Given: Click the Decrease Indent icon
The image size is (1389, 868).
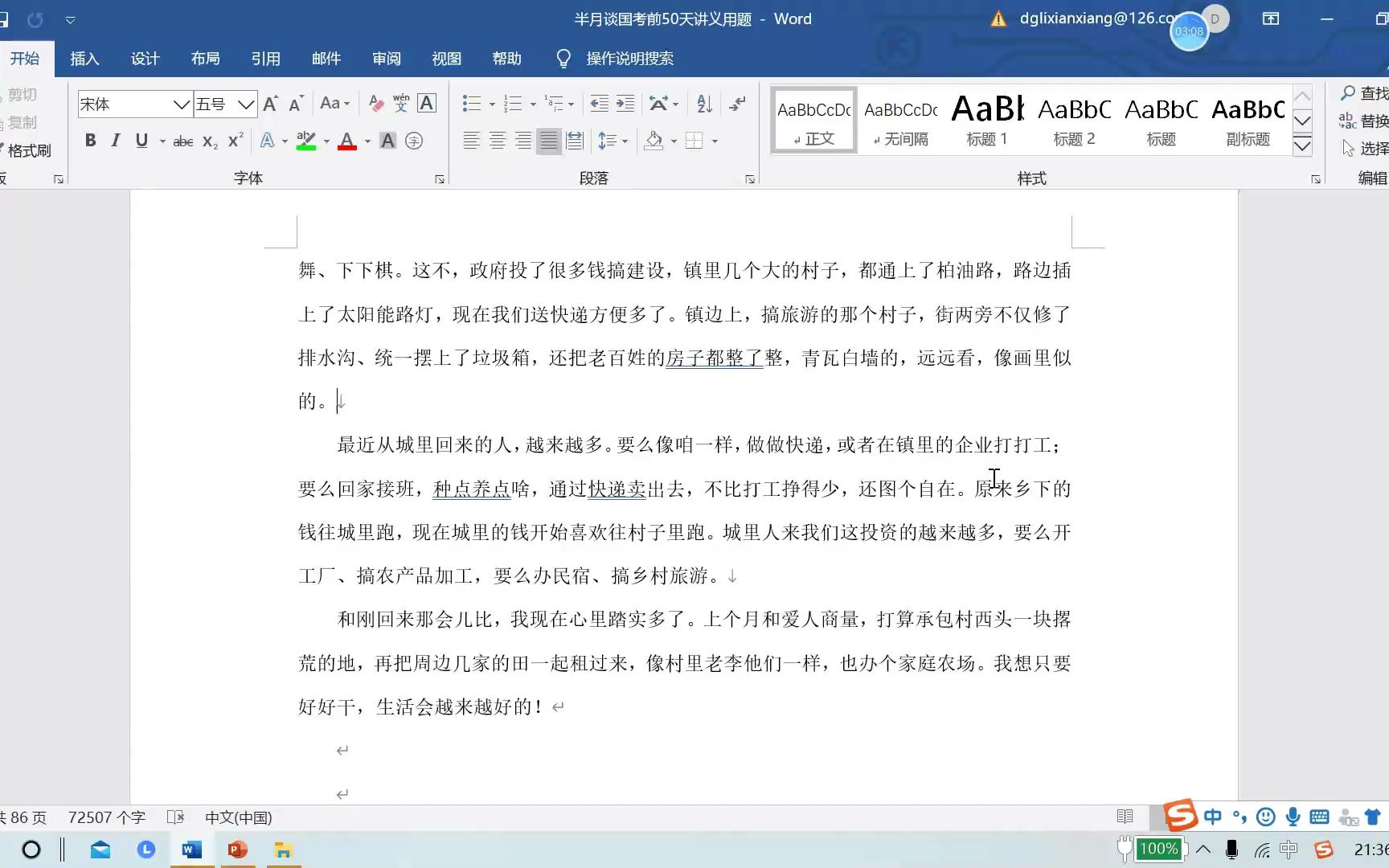Looking at the screenshot, I should 599,103.
